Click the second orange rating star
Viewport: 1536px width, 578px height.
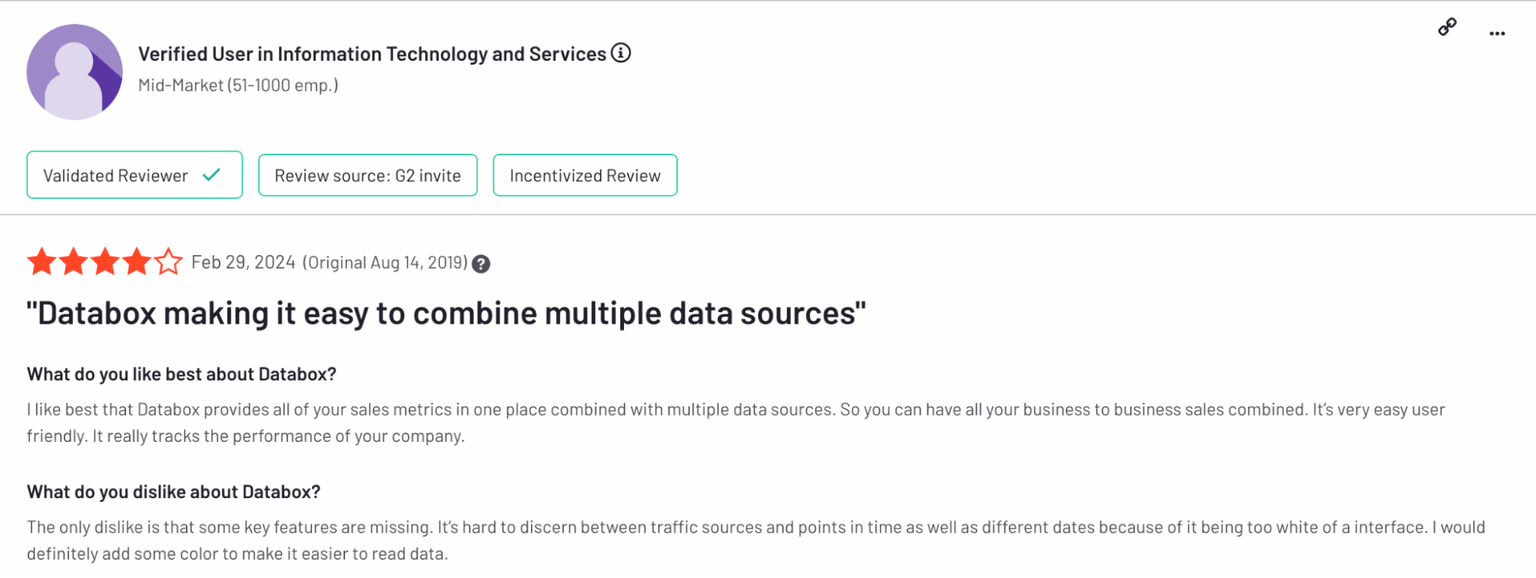tap(73, 263)
